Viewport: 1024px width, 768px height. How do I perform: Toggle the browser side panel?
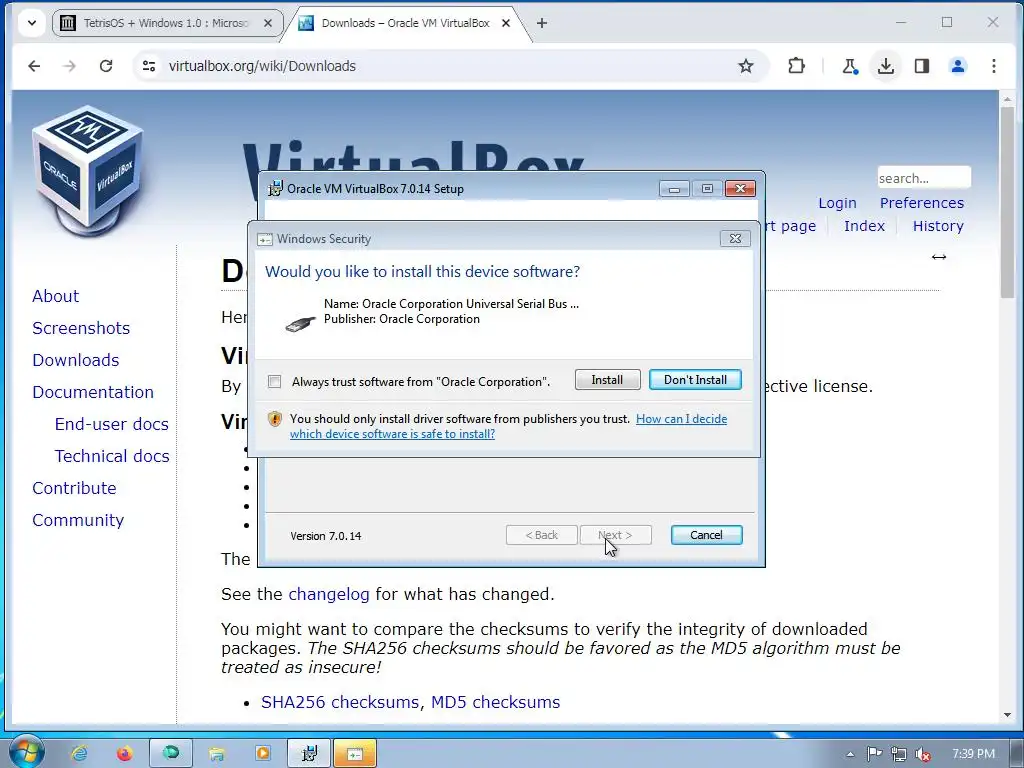coord(921,66)
